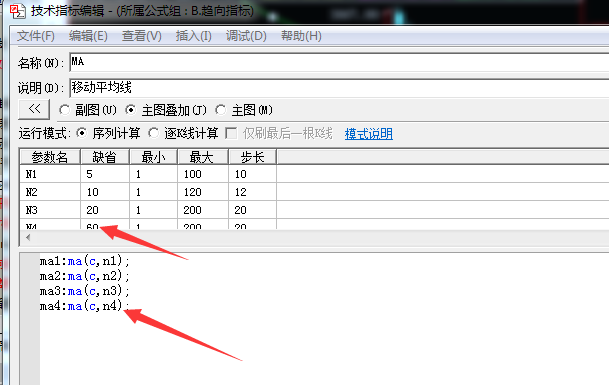Collapse panel with the << button

34,110
